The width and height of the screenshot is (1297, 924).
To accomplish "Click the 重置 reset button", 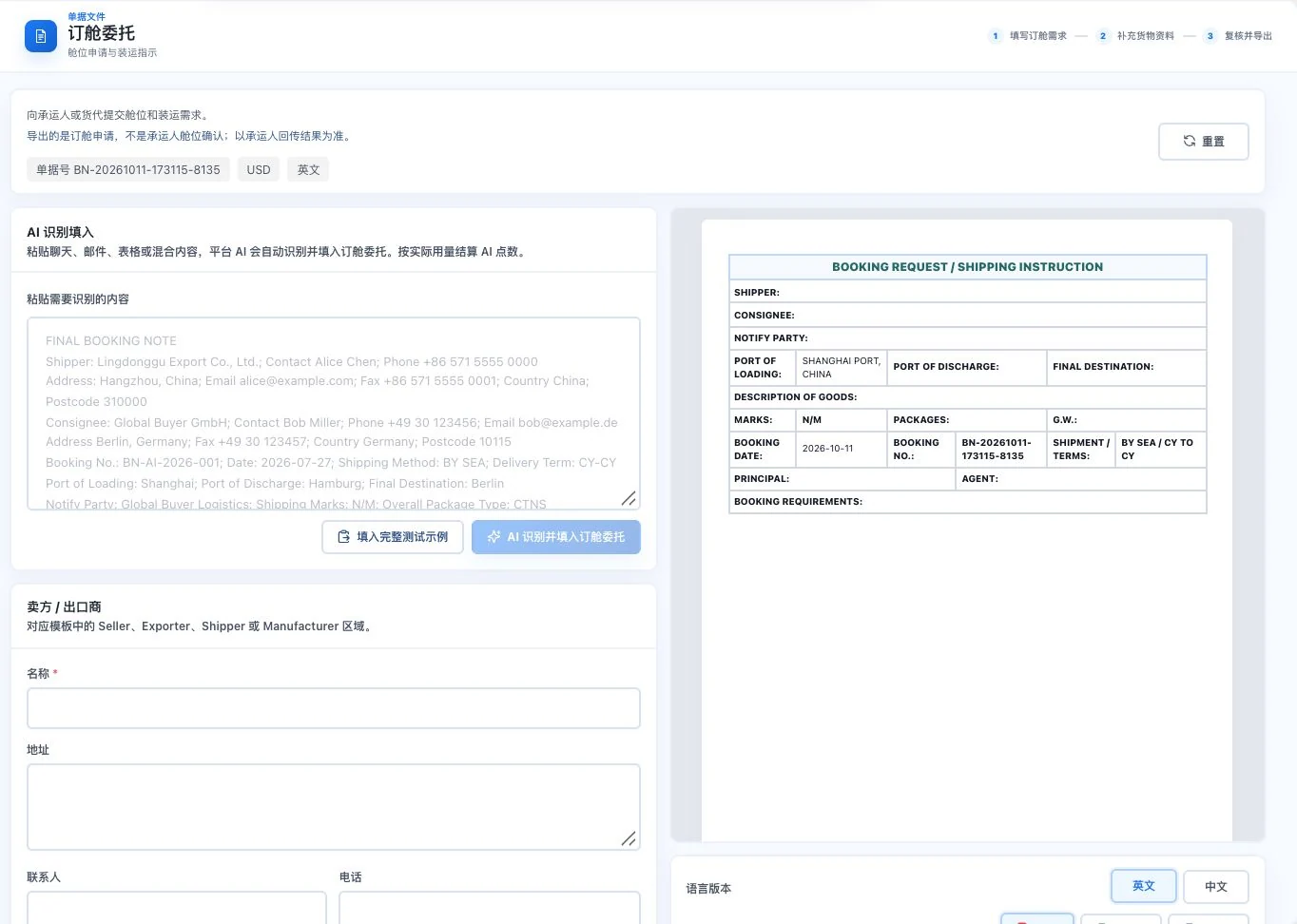I will click(x=1203, y=142).
